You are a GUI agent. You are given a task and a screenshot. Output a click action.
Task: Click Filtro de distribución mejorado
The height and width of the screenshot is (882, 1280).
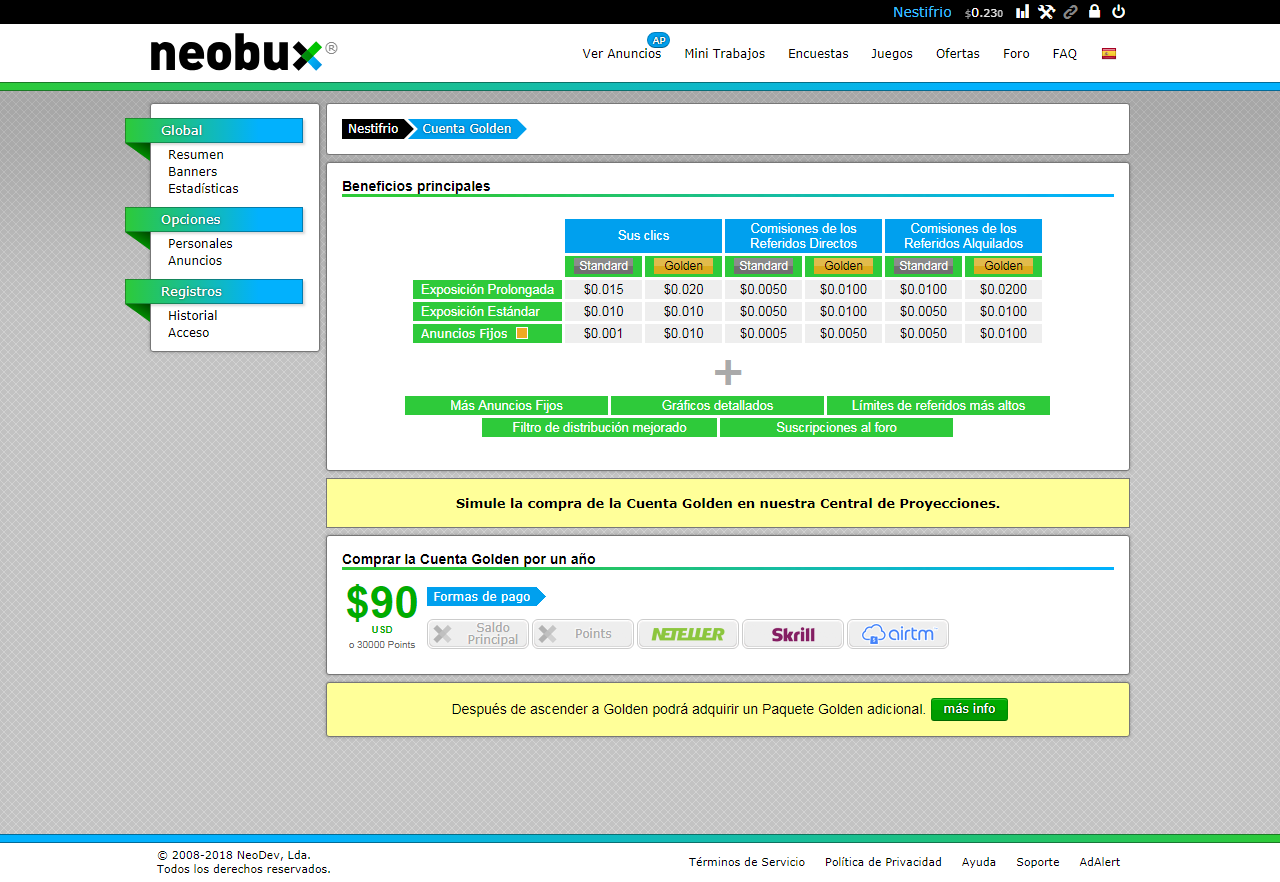coord(599,428)
